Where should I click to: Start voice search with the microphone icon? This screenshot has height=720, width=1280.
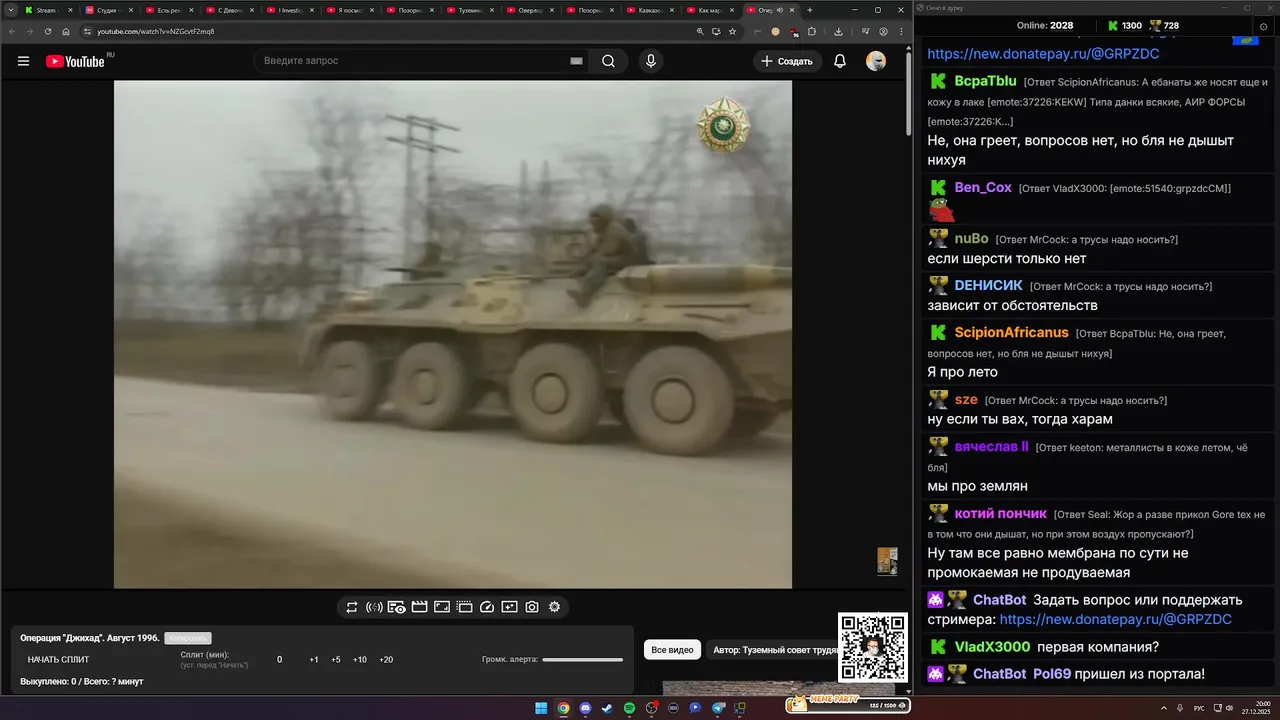tap(651, 61)
